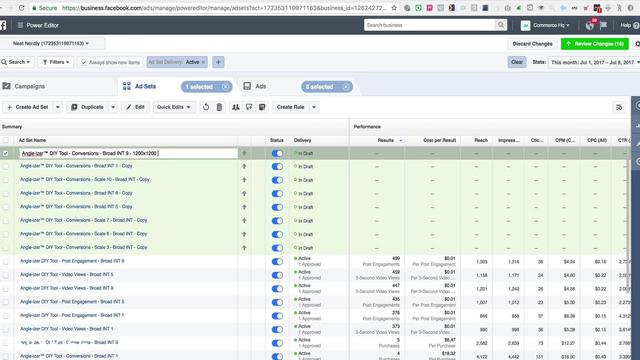Add a new filter with plus button
The image size is (640, 360).
pyautogui.click(x=218, y=62)
